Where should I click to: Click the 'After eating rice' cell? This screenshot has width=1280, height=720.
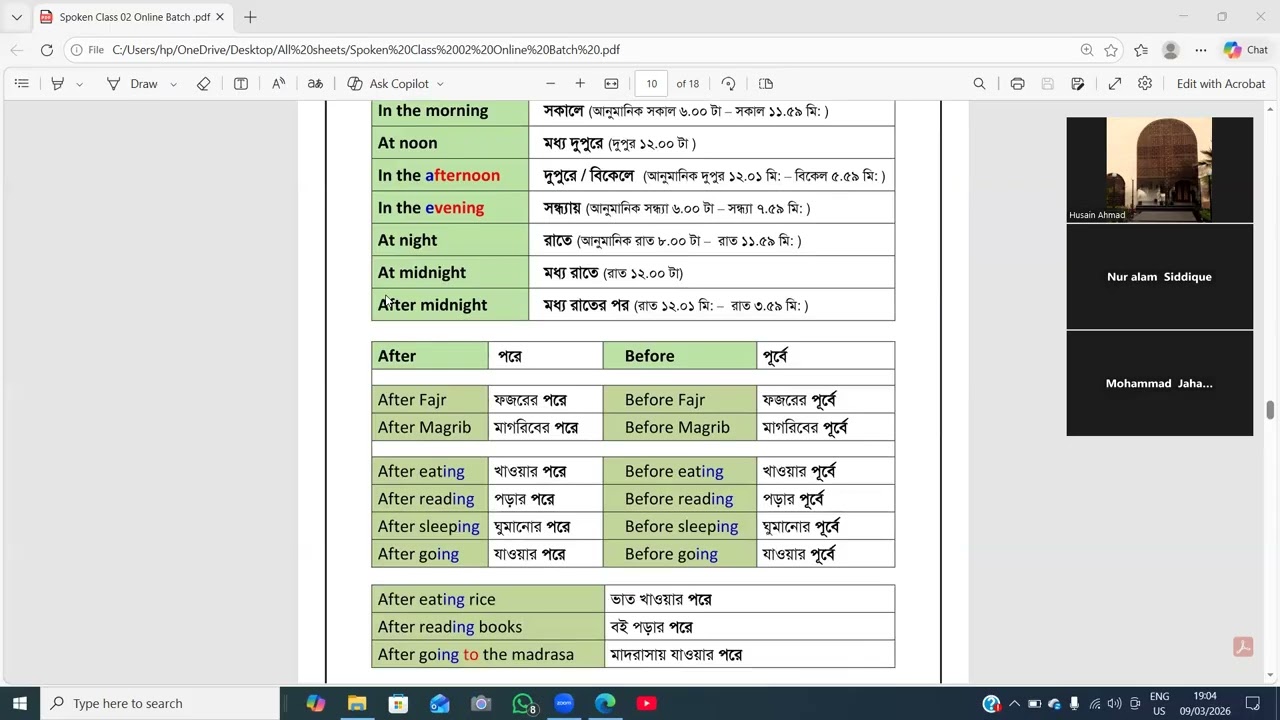488,599
